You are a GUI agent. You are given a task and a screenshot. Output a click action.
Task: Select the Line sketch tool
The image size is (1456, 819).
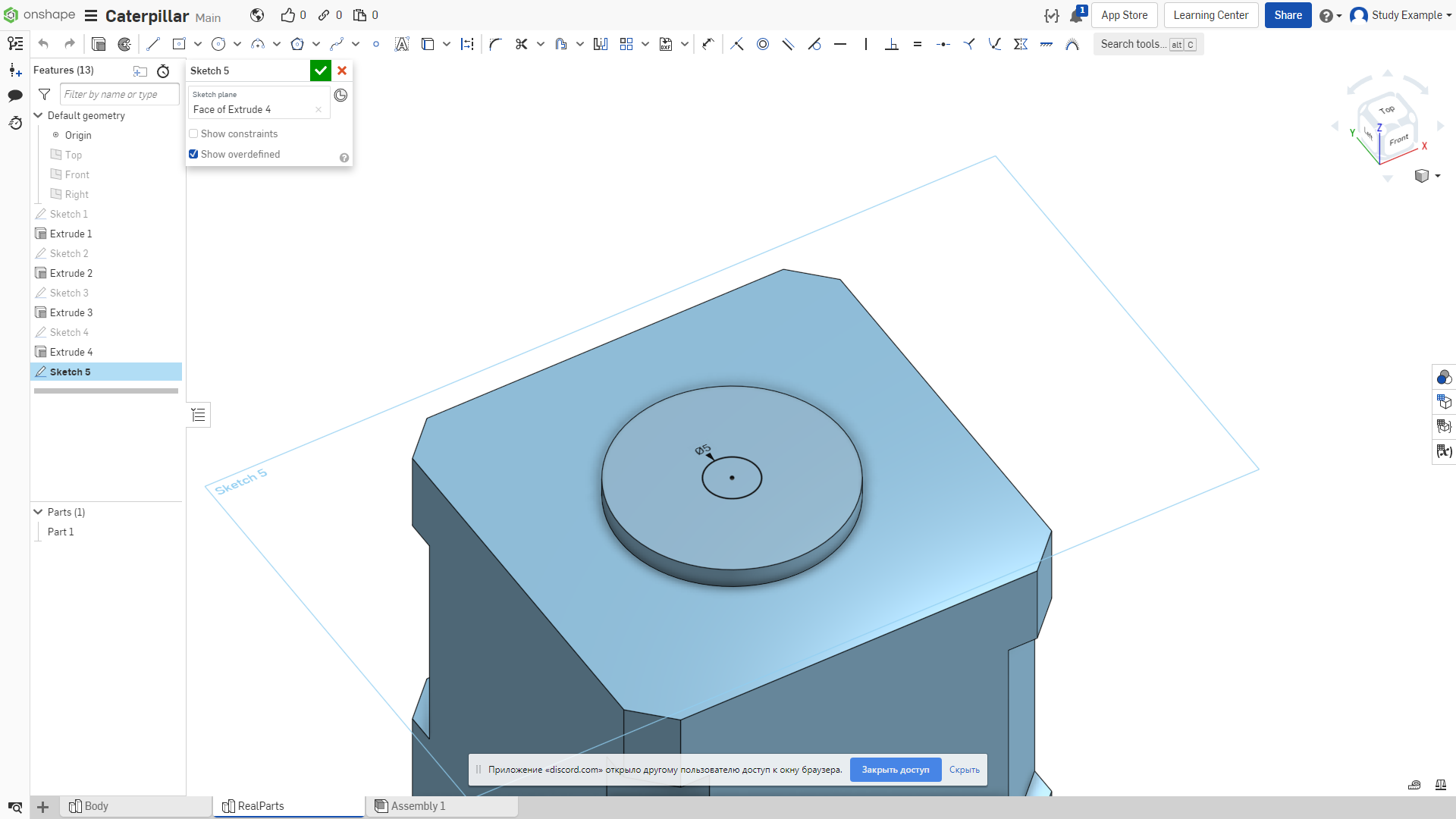tap(153, 44)
